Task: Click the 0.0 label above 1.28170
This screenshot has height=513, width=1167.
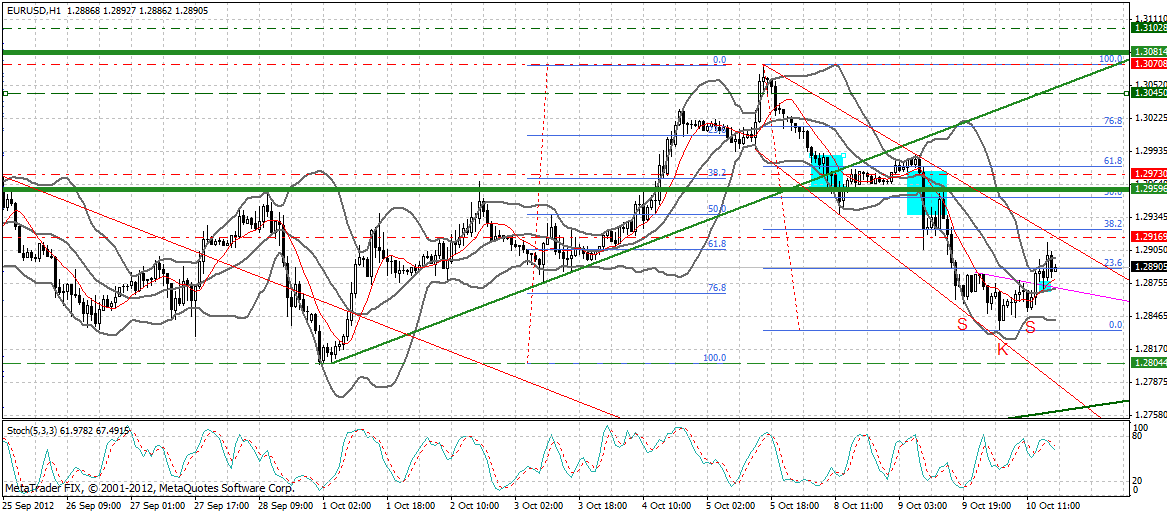Action: (x=1115, y=325)
